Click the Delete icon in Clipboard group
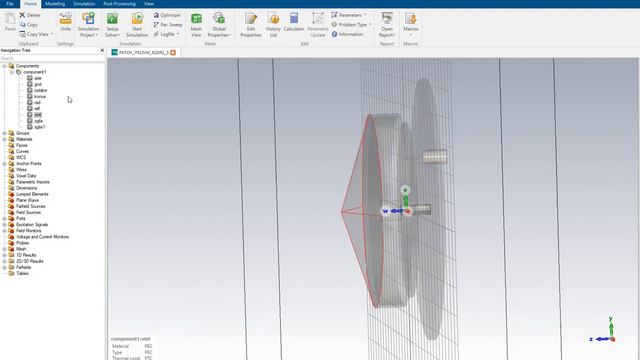The image size is (640, 360). click(x=22, y=15)
